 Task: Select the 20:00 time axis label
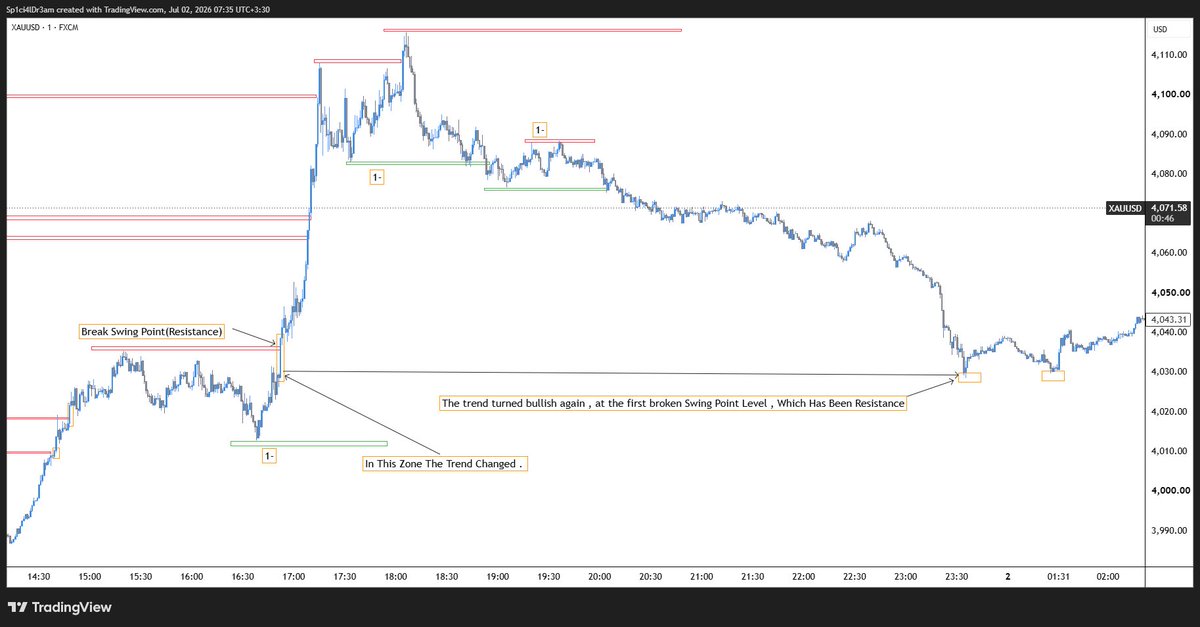tap(599, 577)
